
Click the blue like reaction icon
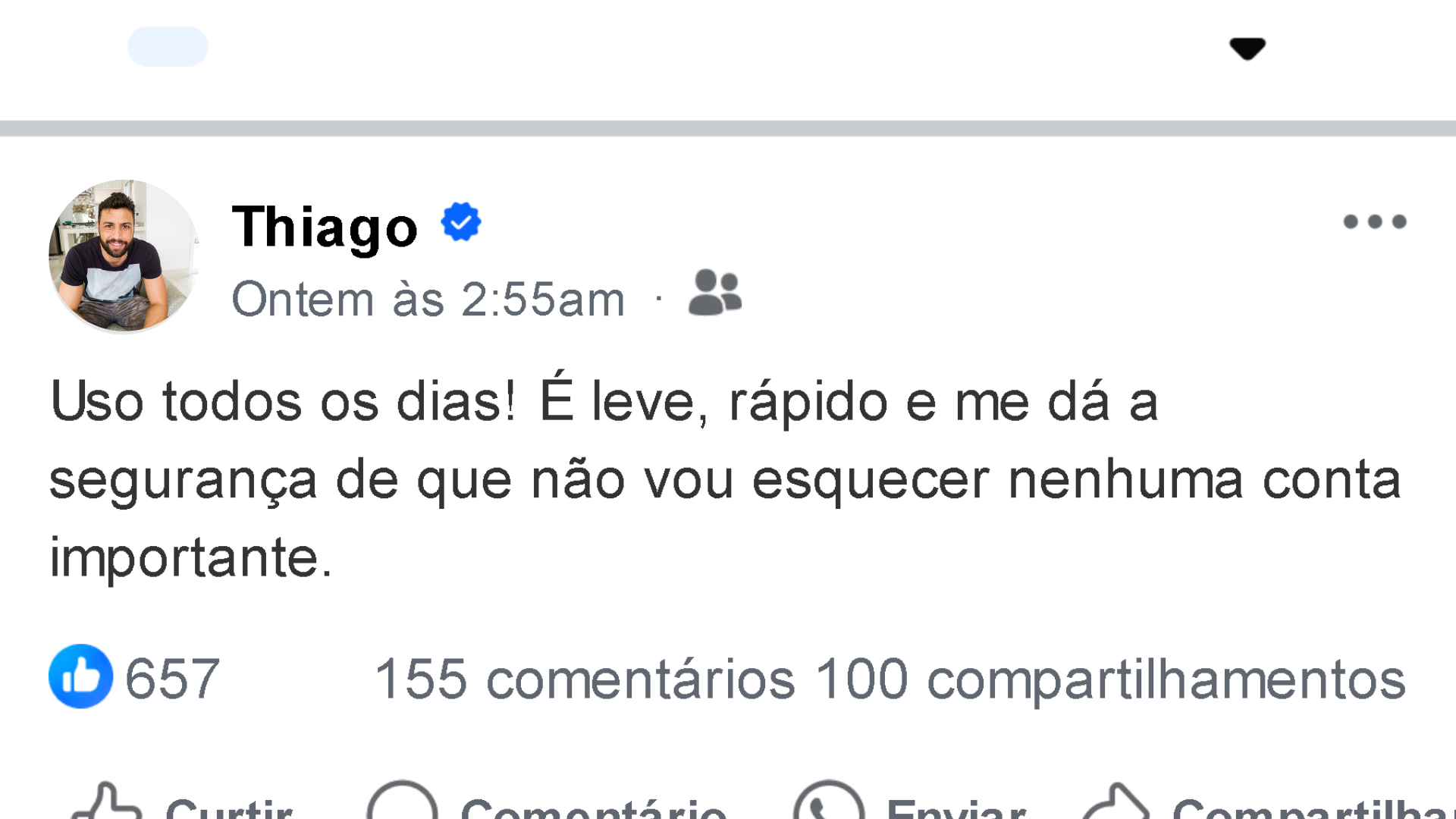pyautogui.click(x=80, y=676)
